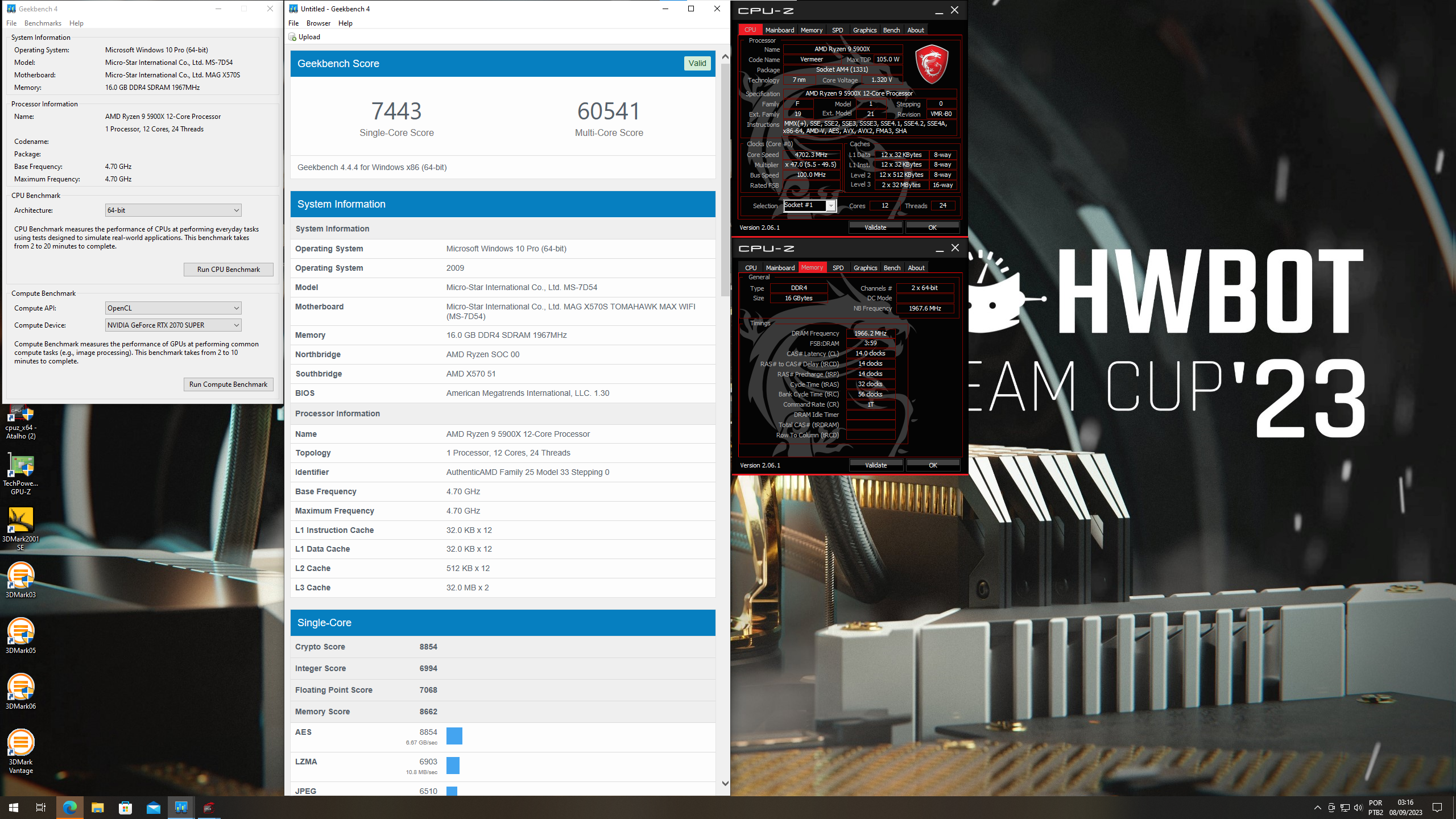Click scrollbar up arrow in Geekbench results
This screenshot has width=1456, height=819.
coord(725,57)
